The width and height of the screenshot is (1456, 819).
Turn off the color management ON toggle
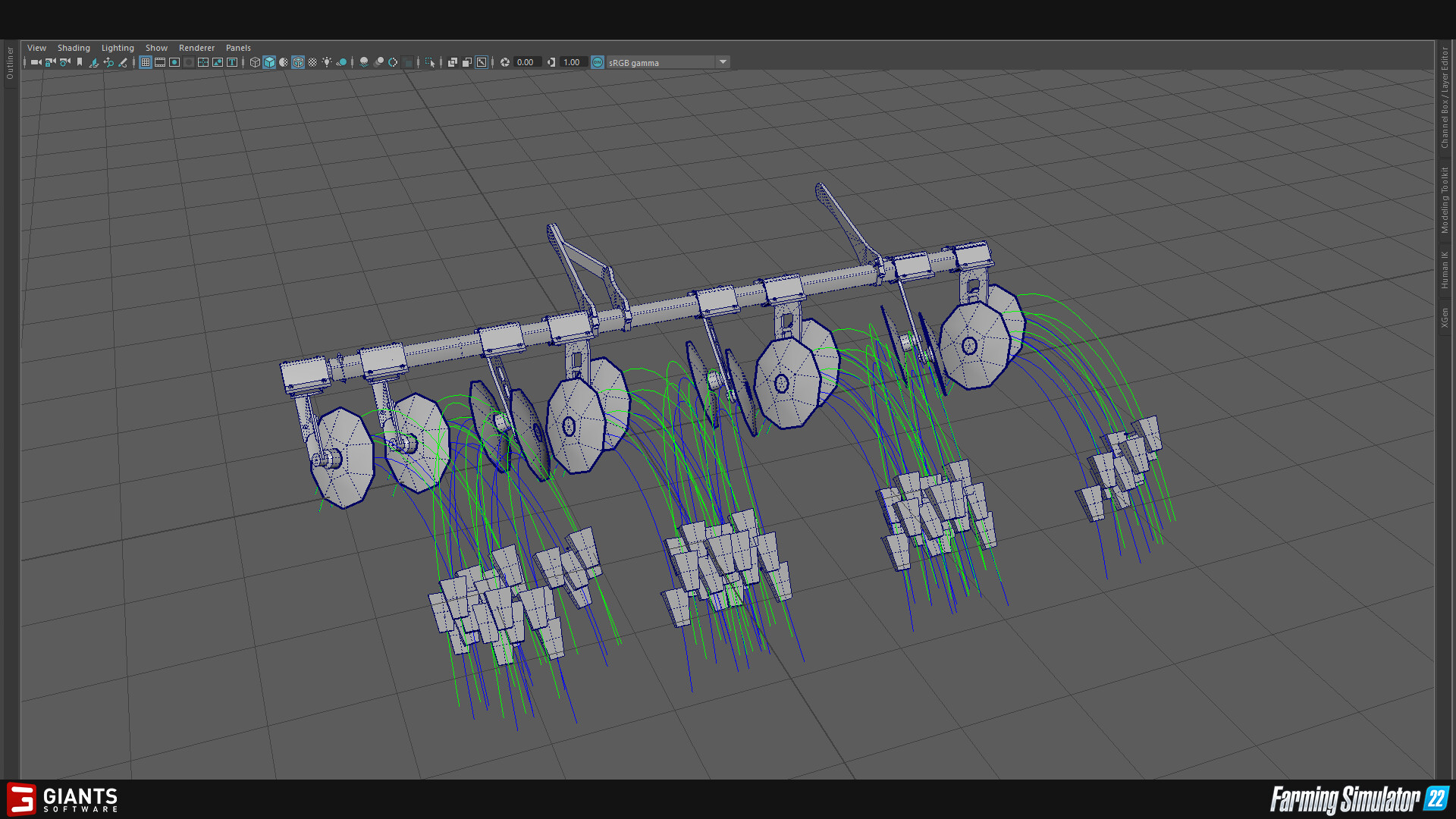(x=598, y=62)
